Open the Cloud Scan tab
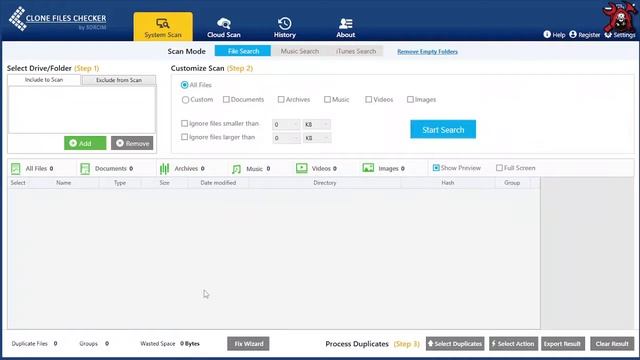This screenshot has height=360, width=640. click(x=224, y=28)
